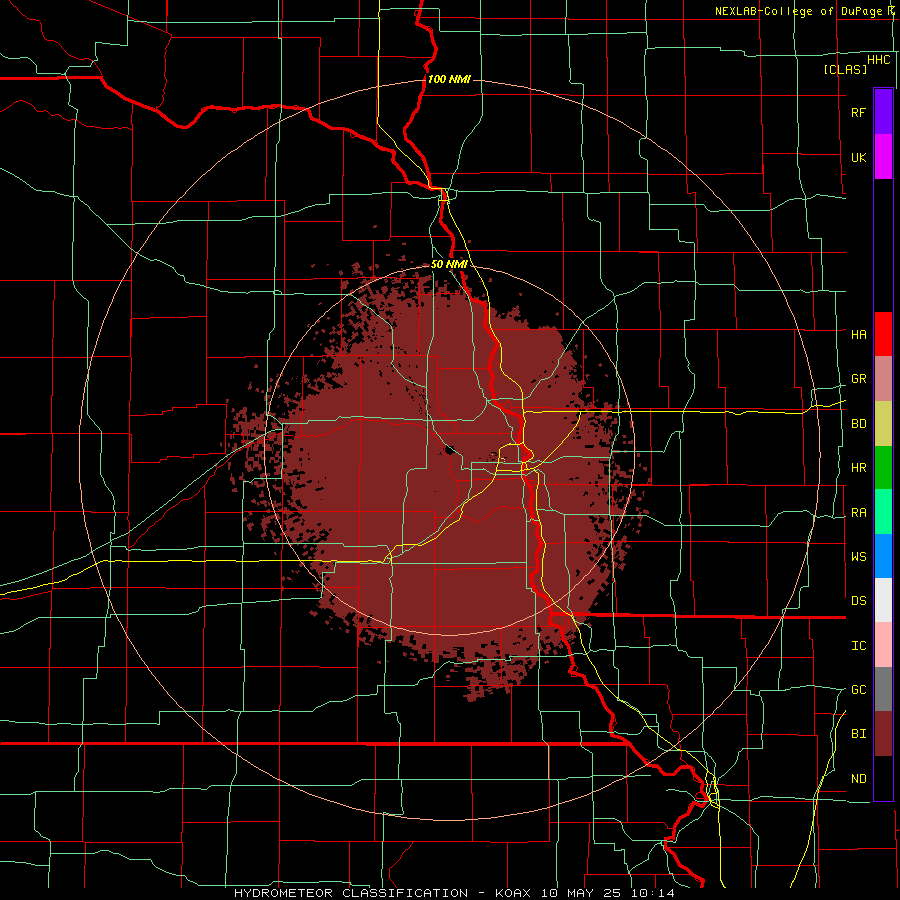
Task: Click the 100 NMI range ring label
Action: (x=449, y=79)
